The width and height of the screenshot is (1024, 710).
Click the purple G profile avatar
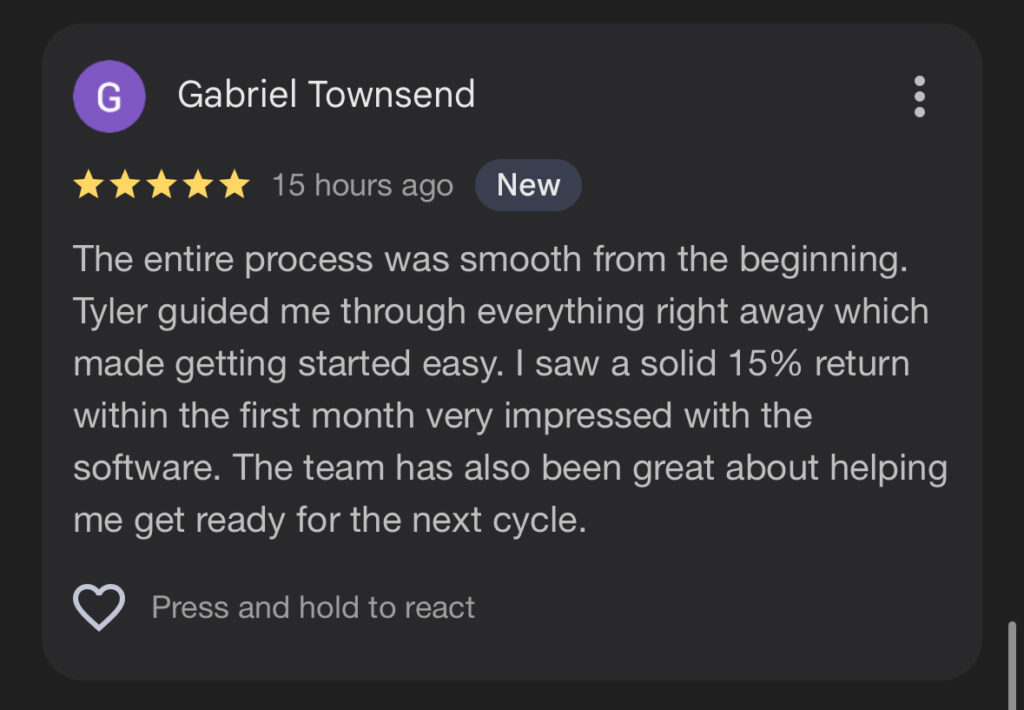click(x=109, y=97)
